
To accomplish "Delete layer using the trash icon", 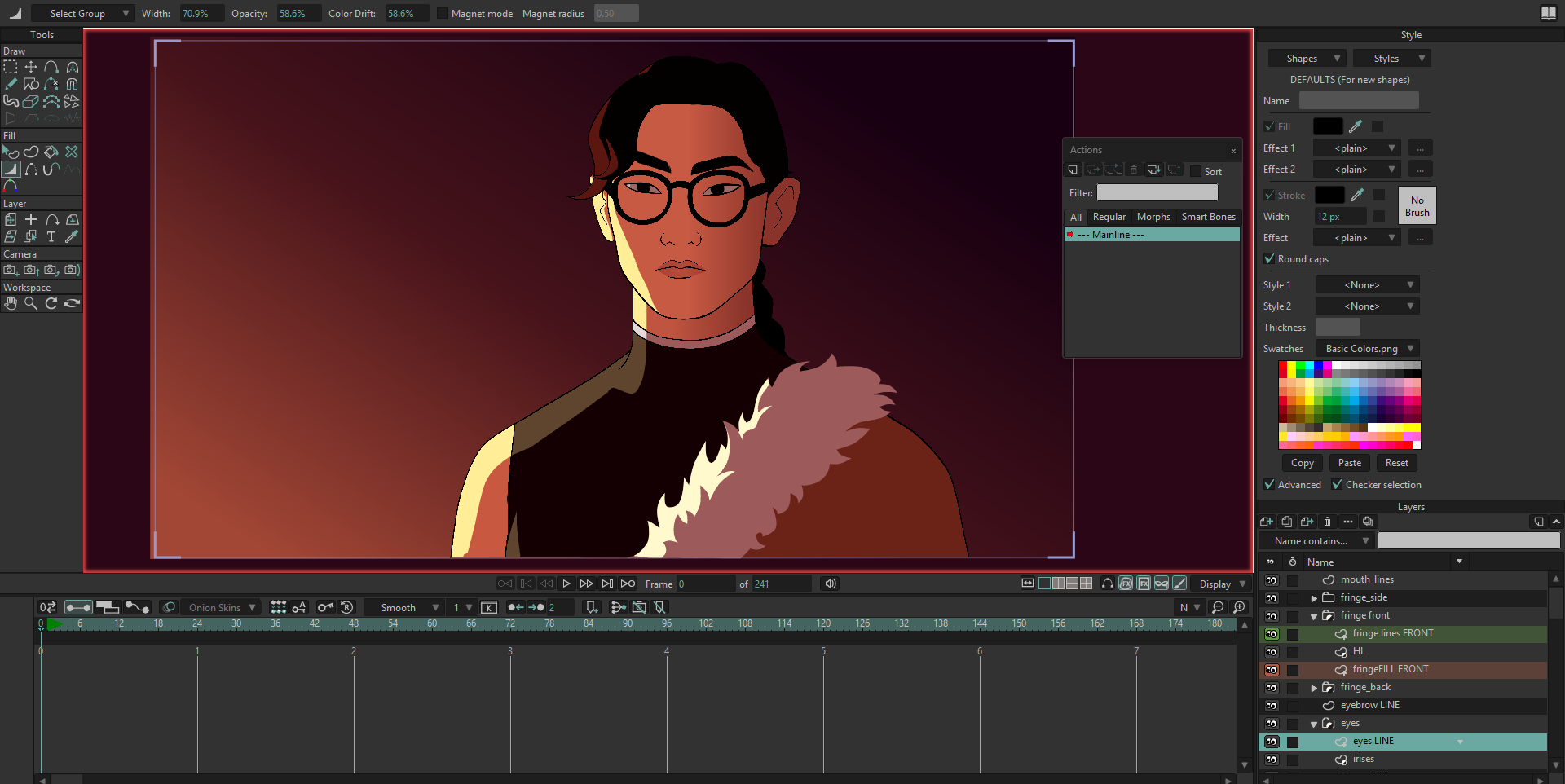I will 1327,522.
